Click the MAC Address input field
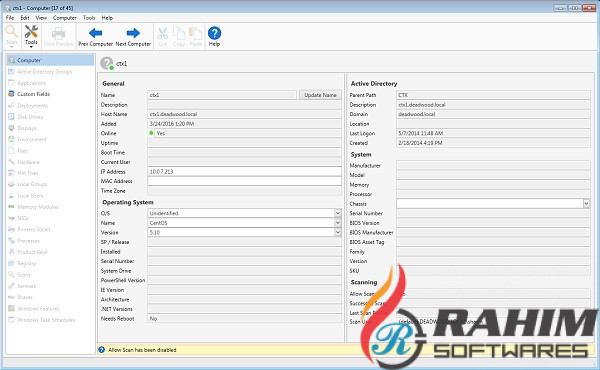The width and height of the screenshot is (600, 370). (245, 181)
